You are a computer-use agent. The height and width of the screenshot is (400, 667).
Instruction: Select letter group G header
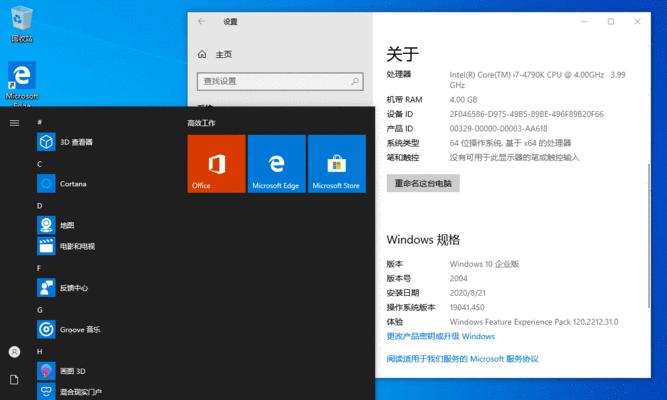point(40,310)
